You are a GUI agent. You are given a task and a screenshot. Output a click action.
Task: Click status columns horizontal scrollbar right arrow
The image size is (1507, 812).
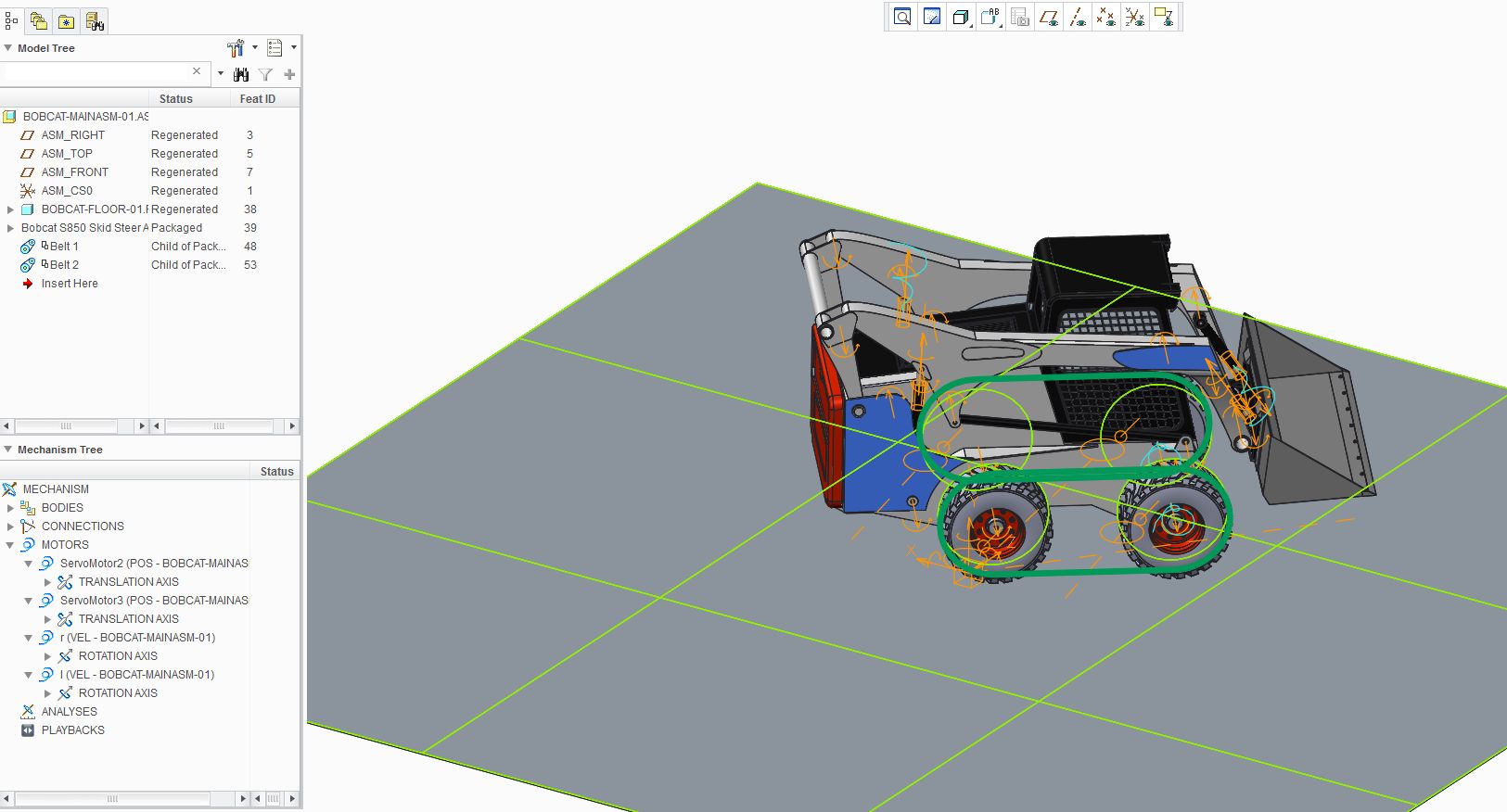[292, 426]
